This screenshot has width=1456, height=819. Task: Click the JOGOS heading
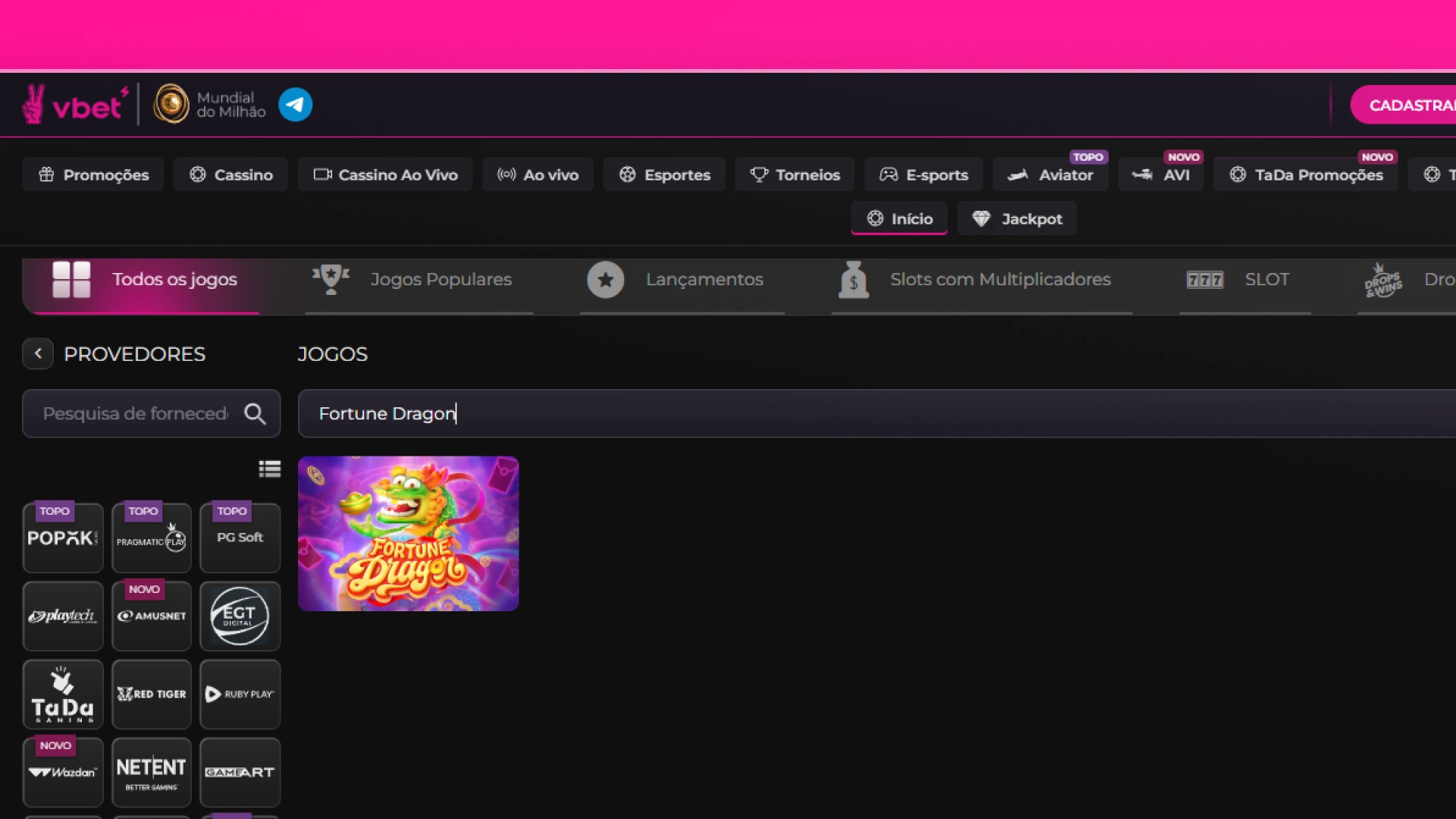tap(332, 354)
